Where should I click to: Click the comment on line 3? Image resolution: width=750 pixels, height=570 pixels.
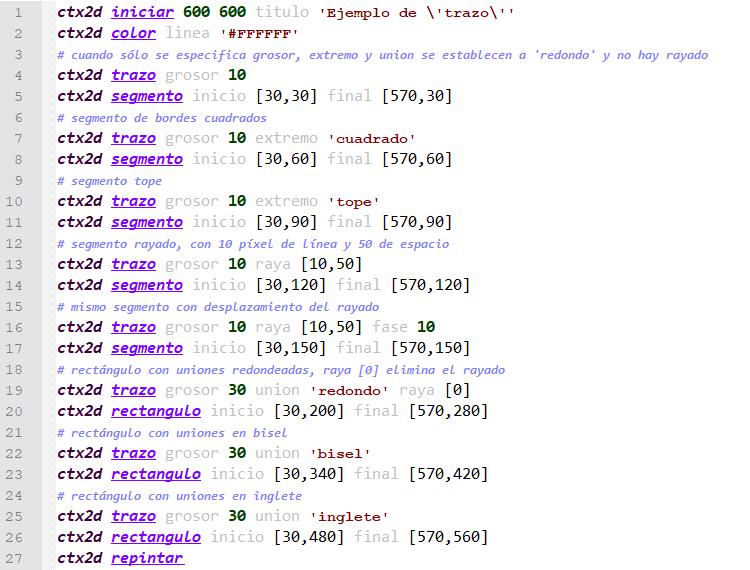click(382, 55)
